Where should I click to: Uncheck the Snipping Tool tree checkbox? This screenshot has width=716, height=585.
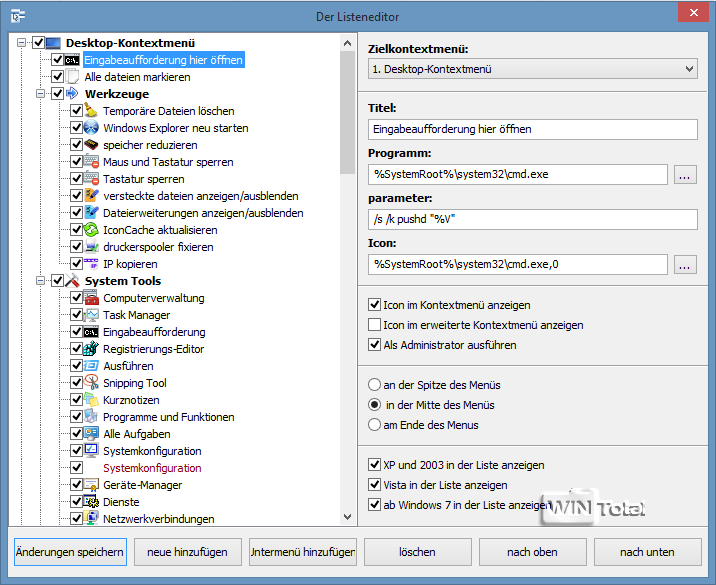coord(76,383)
